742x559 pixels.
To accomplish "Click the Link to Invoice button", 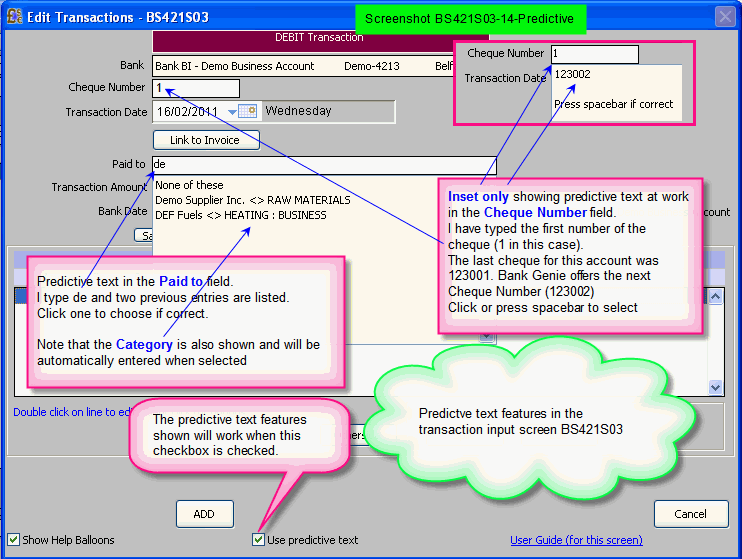I will (x=206, y=140).
